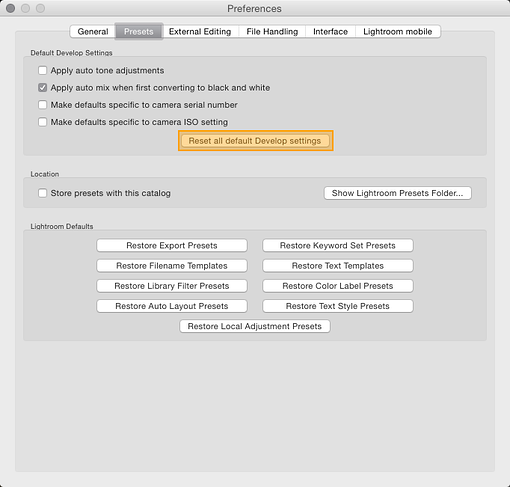Image resolution: width=510 pixels, height=487 pixels.
Task: Toggle defaults specific to camera serial number
Action: point(42,105)
